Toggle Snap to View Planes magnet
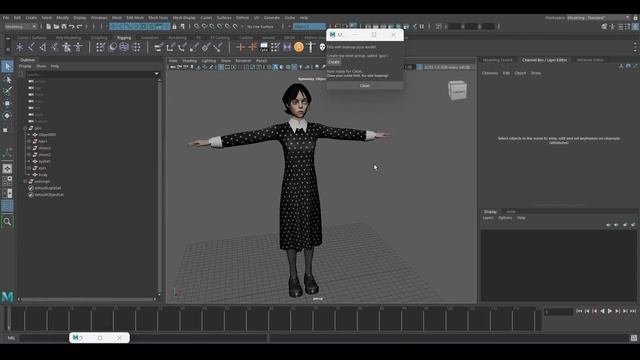 pos(227,27)
